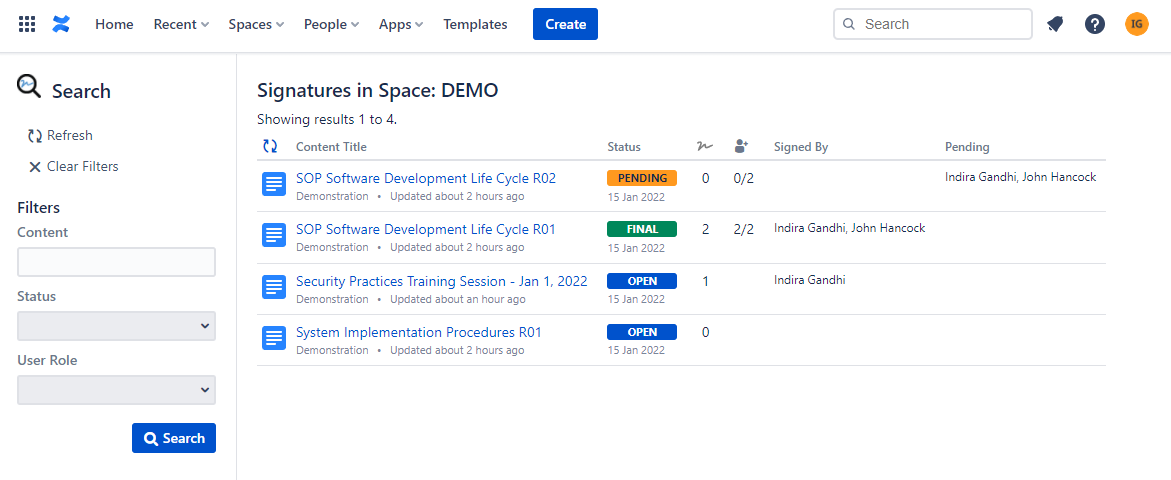This screenshot has height=480, width=1171.
Task: Click the refresh icon in table header
Action: tap(270, 146)
